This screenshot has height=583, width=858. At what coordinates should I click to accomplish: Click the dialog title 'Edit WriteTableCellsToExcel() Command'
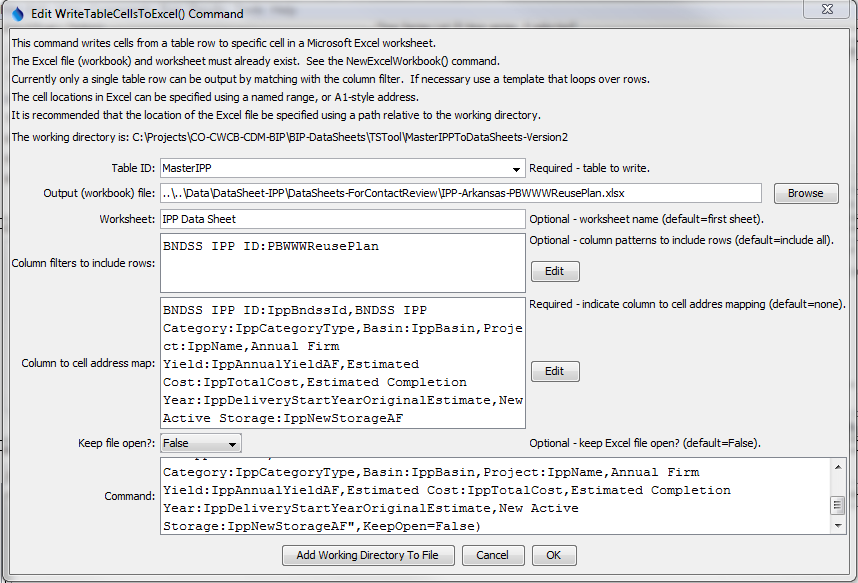pos(137,14)
